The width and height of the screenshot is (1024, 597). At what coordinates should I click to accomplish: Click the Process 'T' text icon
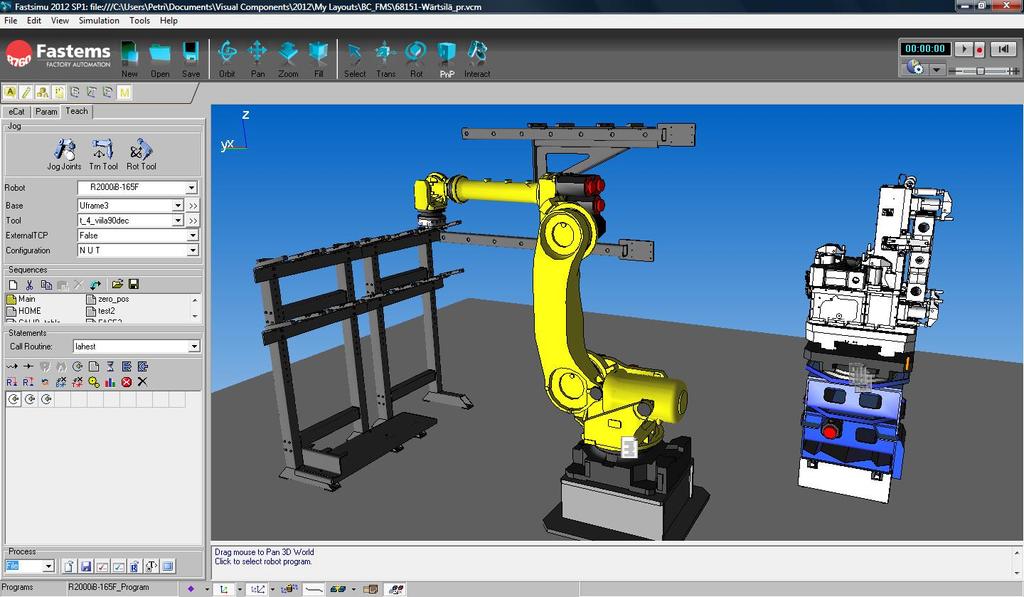pyautogui.click(x=151, y=566)
